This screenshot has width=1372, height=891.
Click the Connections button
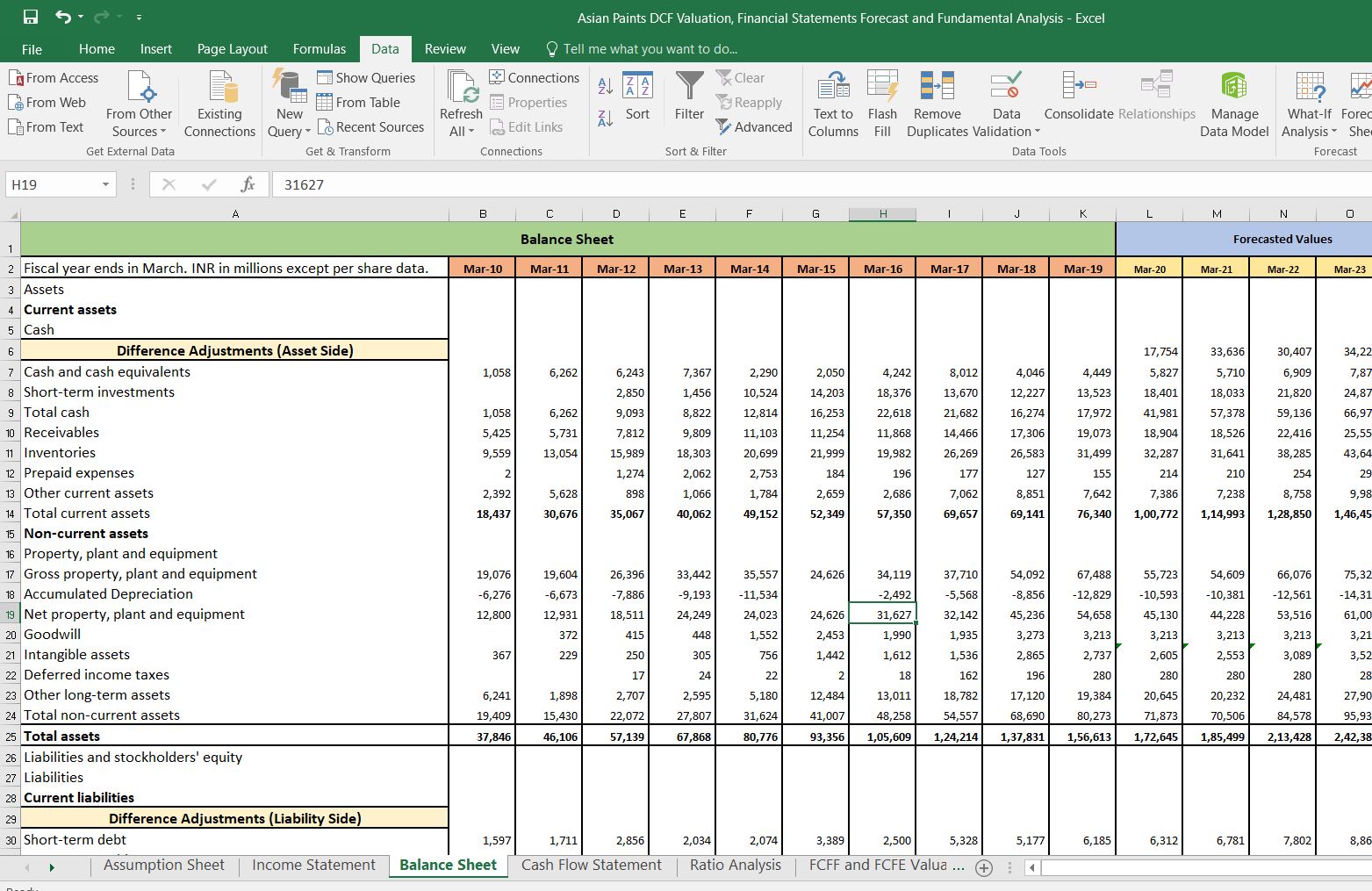tap(534, 77)
